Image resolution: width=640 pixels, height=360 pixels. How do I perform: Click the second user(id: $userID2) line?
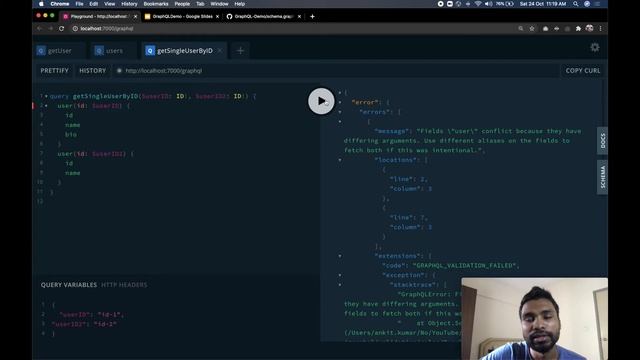(x=96, y=154)
